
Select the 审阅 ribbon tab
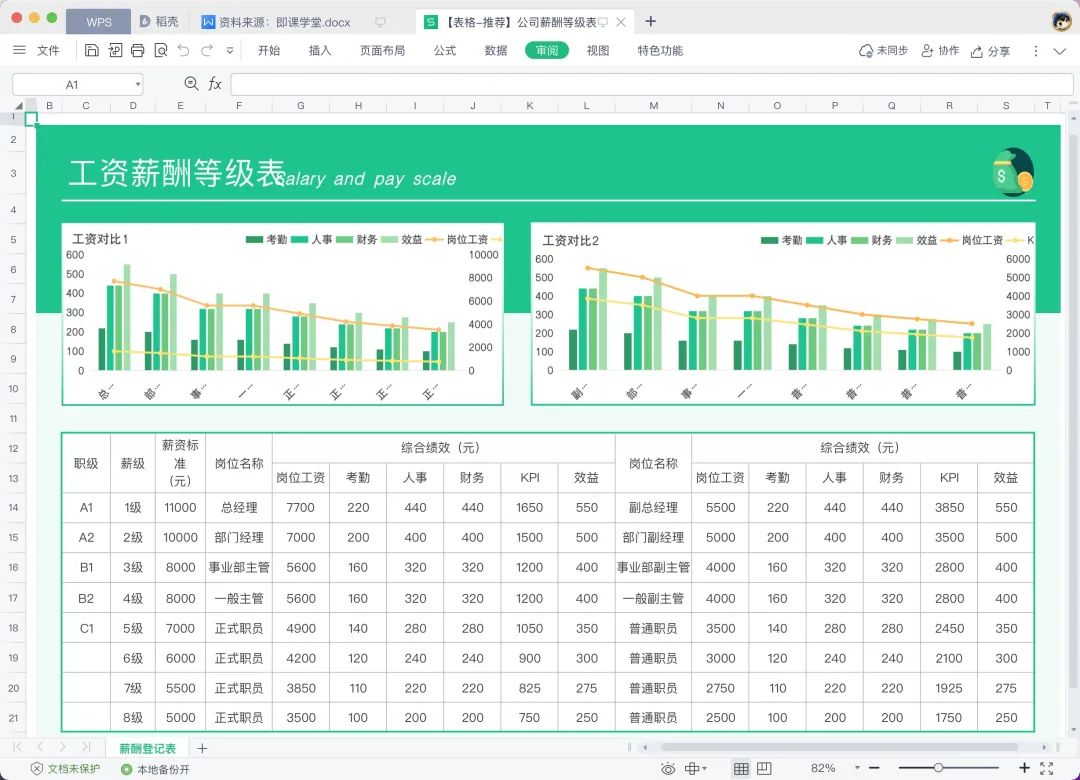click(547, 50)
